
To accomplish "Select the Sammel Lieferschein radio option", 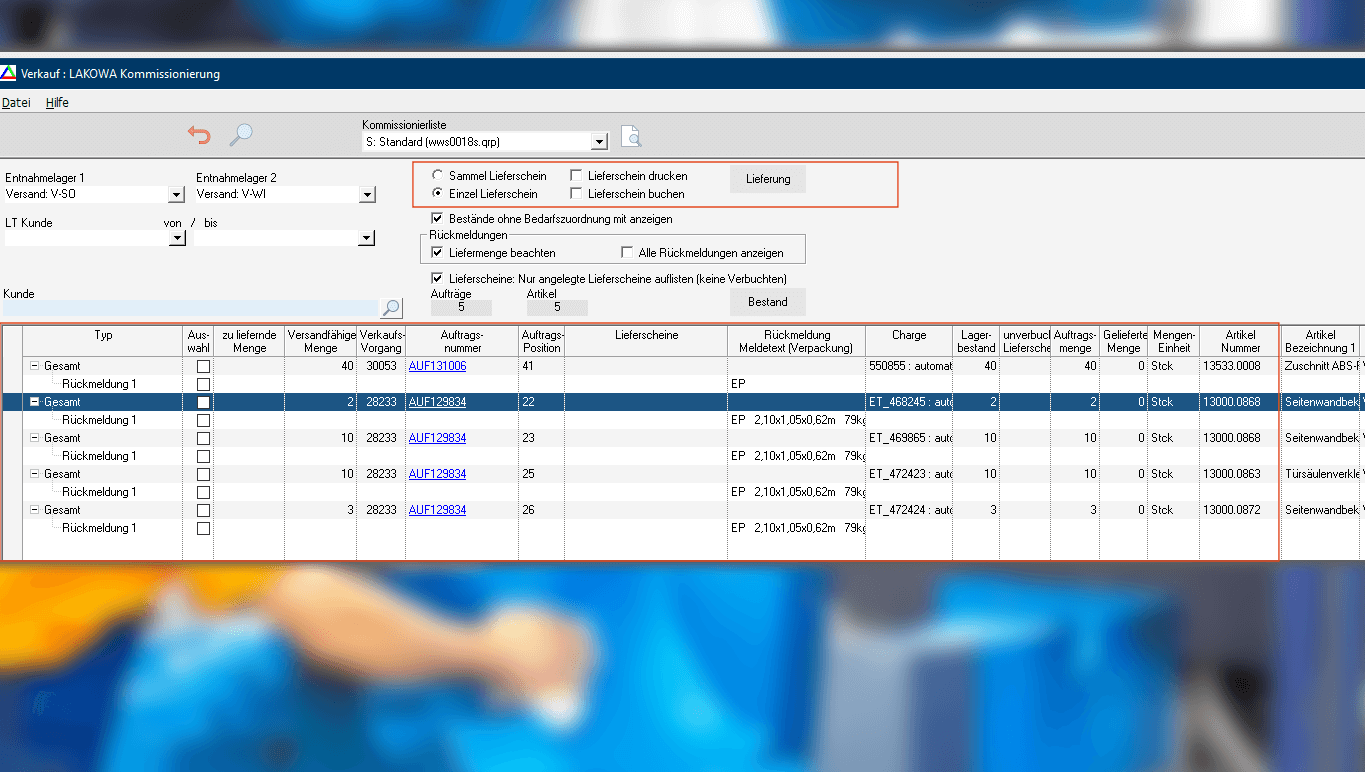I will (438, 176).
